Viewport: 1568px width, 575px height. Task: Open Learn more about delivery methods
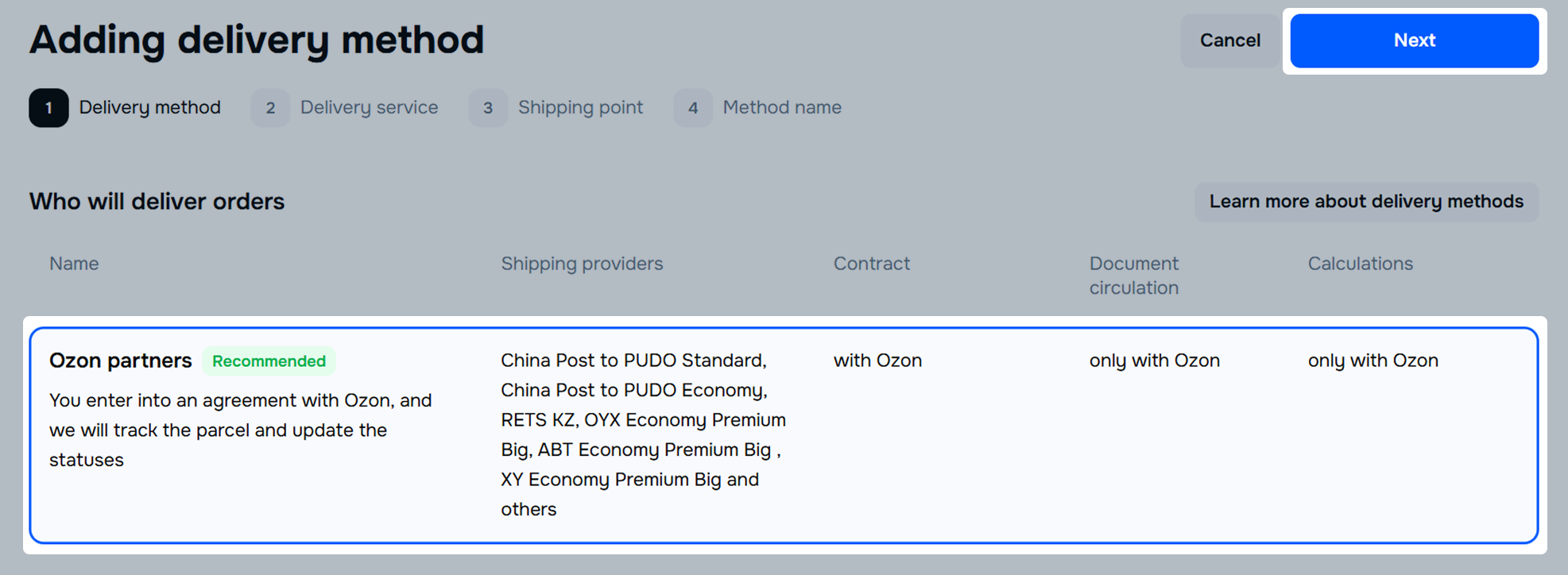click(x=1366, y=202)
